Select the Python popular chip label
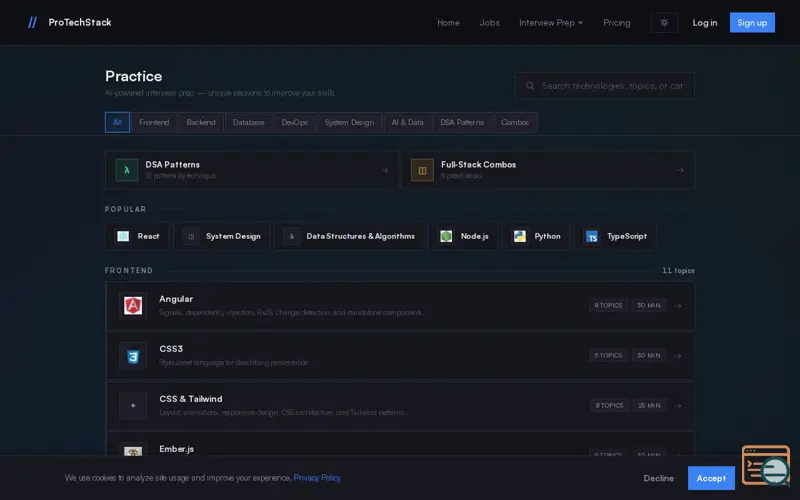The width and height of the screenshot is (800, 500). pos(547,236)
